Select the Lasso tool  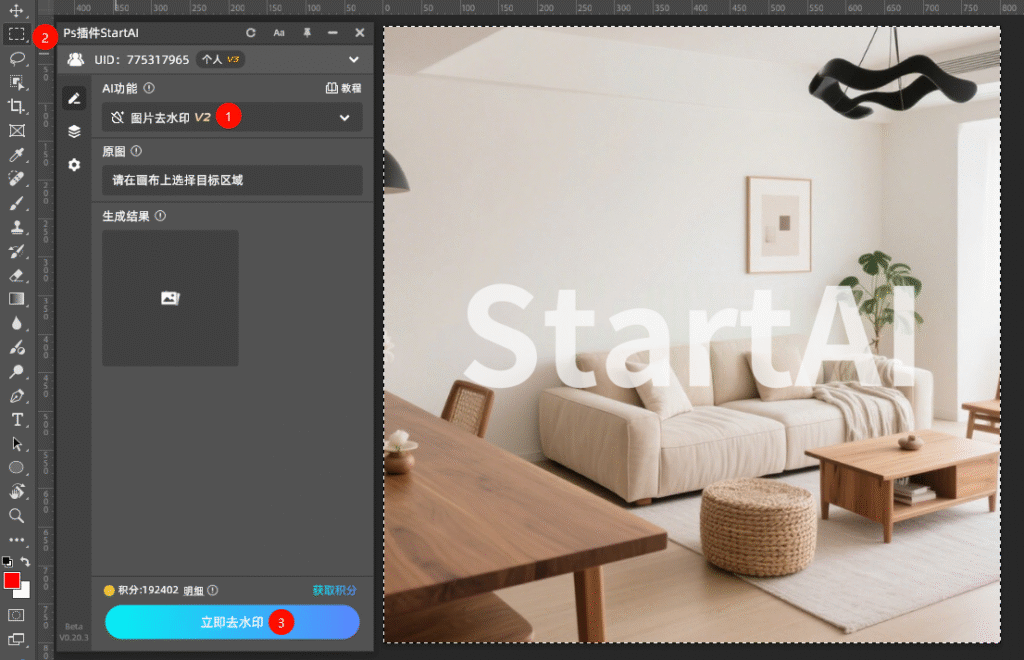click(x=17, y=58)
